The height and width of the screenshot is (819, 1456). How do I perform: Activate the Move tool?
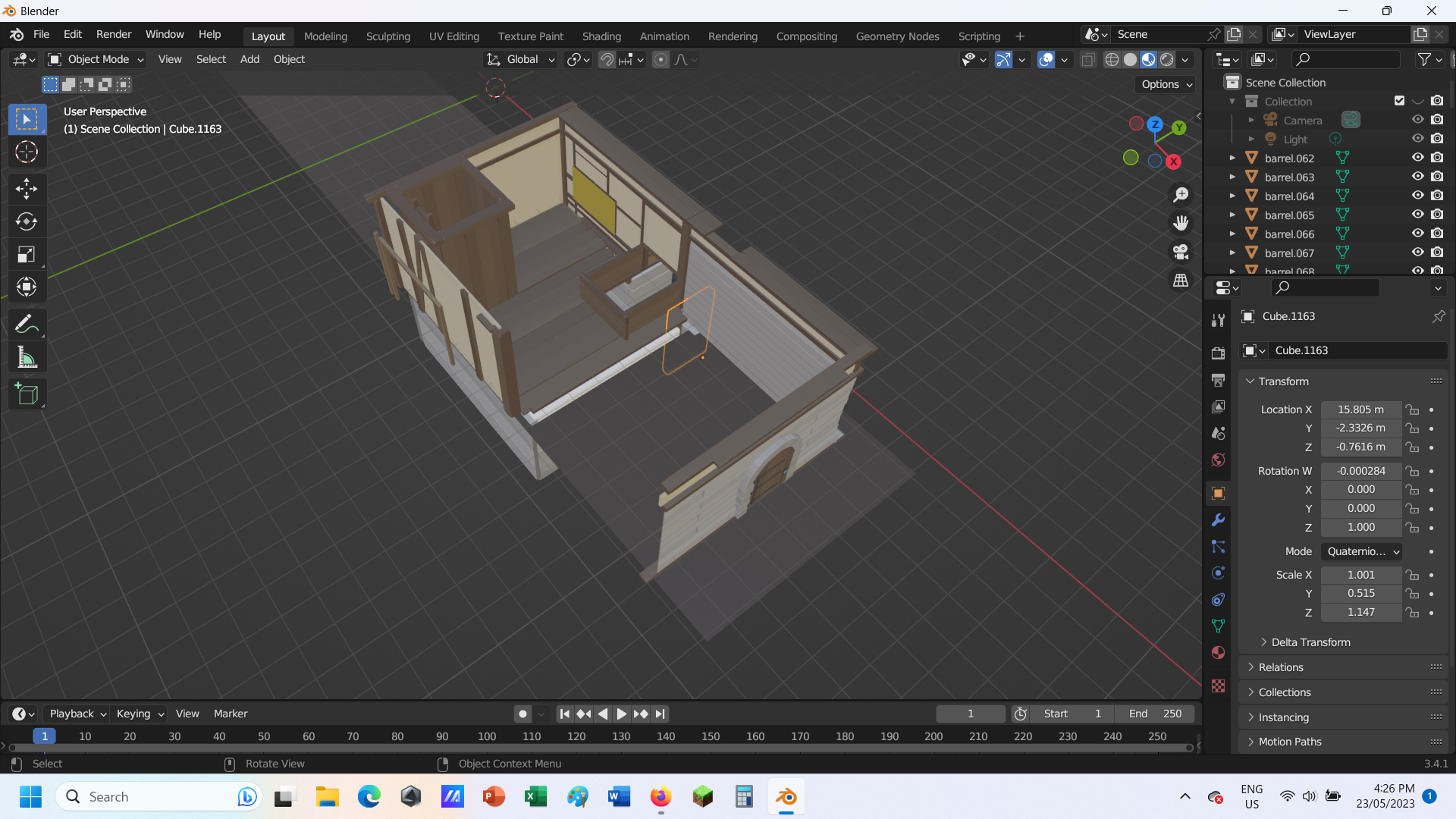27,189
